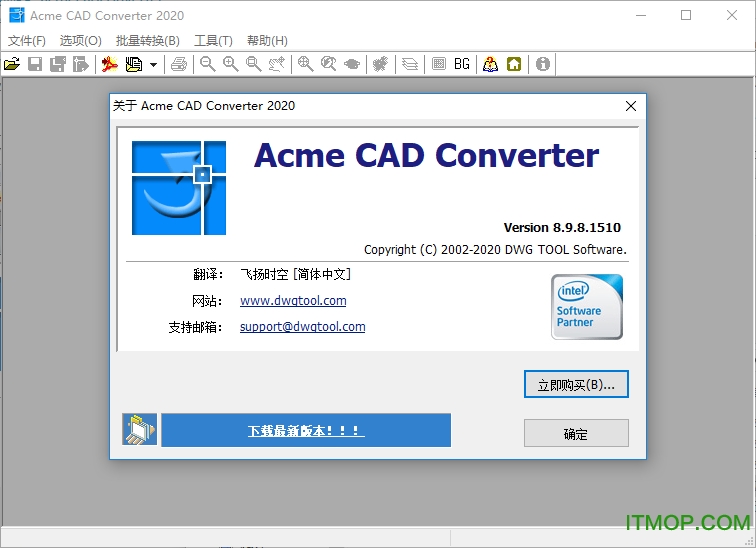The image size is (756, 548).
Task: Click the Version 8.9.8.1510 text
Action: [562, 227]
